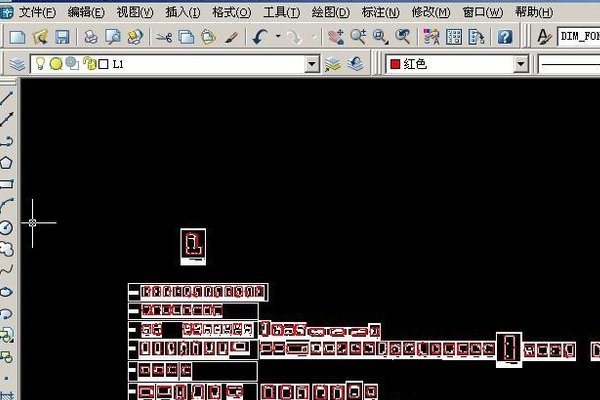
Task: Click the red color swatch in color control
Action: click(396, 63)
